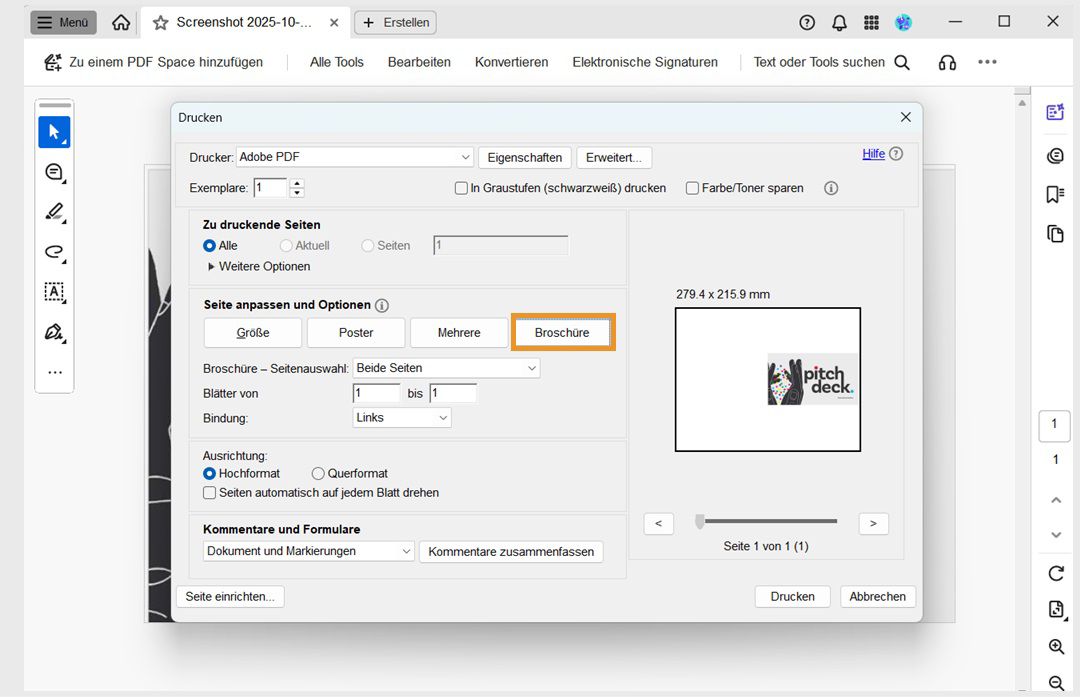Open the Hilfe link
This screenshot has height=697, width=1080.
click(873, 154)
